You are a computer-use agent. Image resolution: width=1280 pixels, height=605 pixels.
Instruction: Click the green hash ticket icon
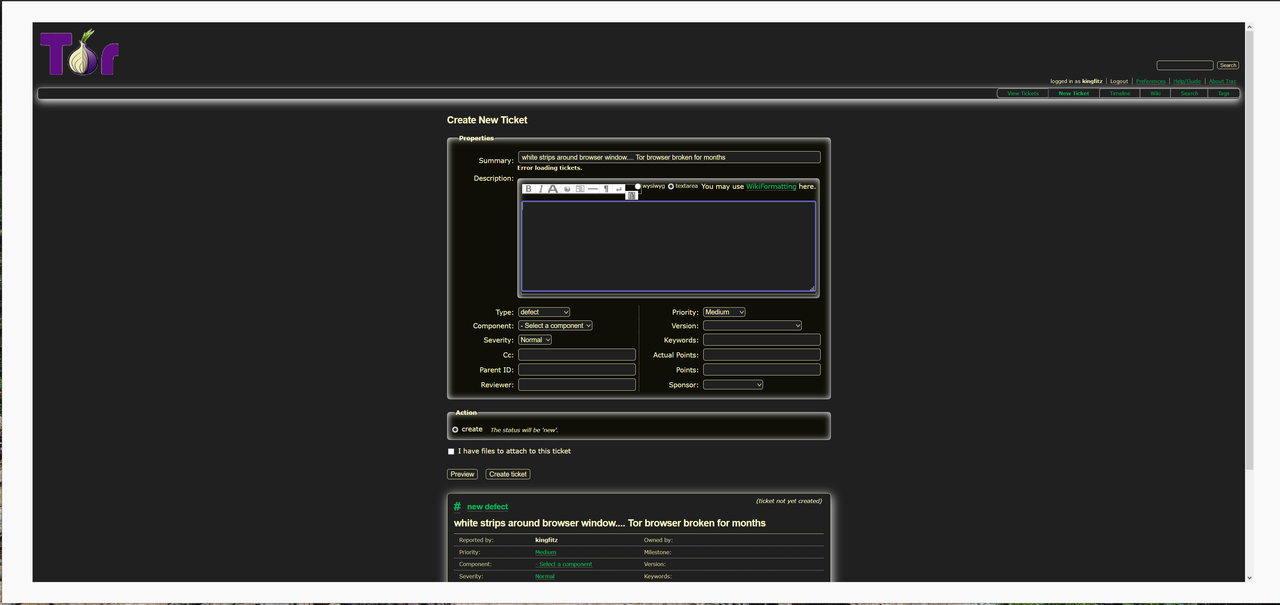pyautogui.click(x=457, y=506)
